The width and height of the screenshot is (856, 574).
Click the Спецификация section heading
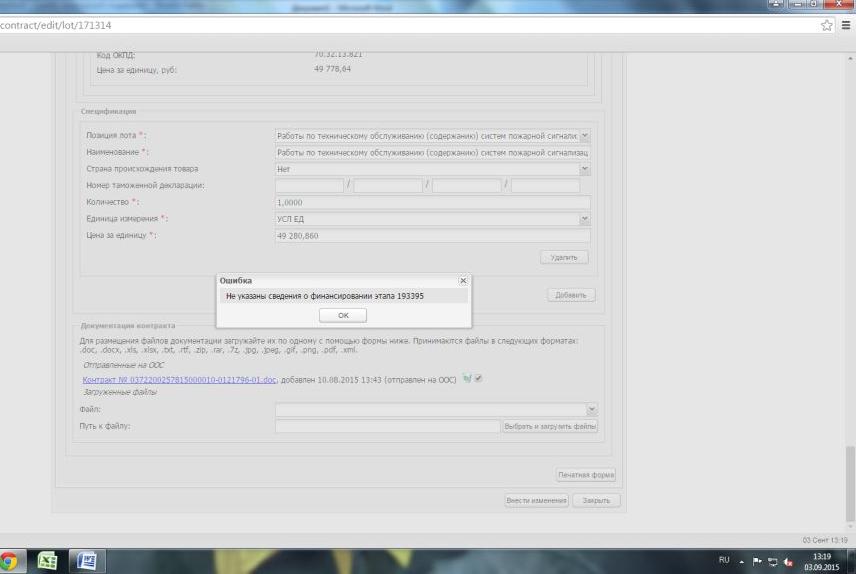pos(109,111)
